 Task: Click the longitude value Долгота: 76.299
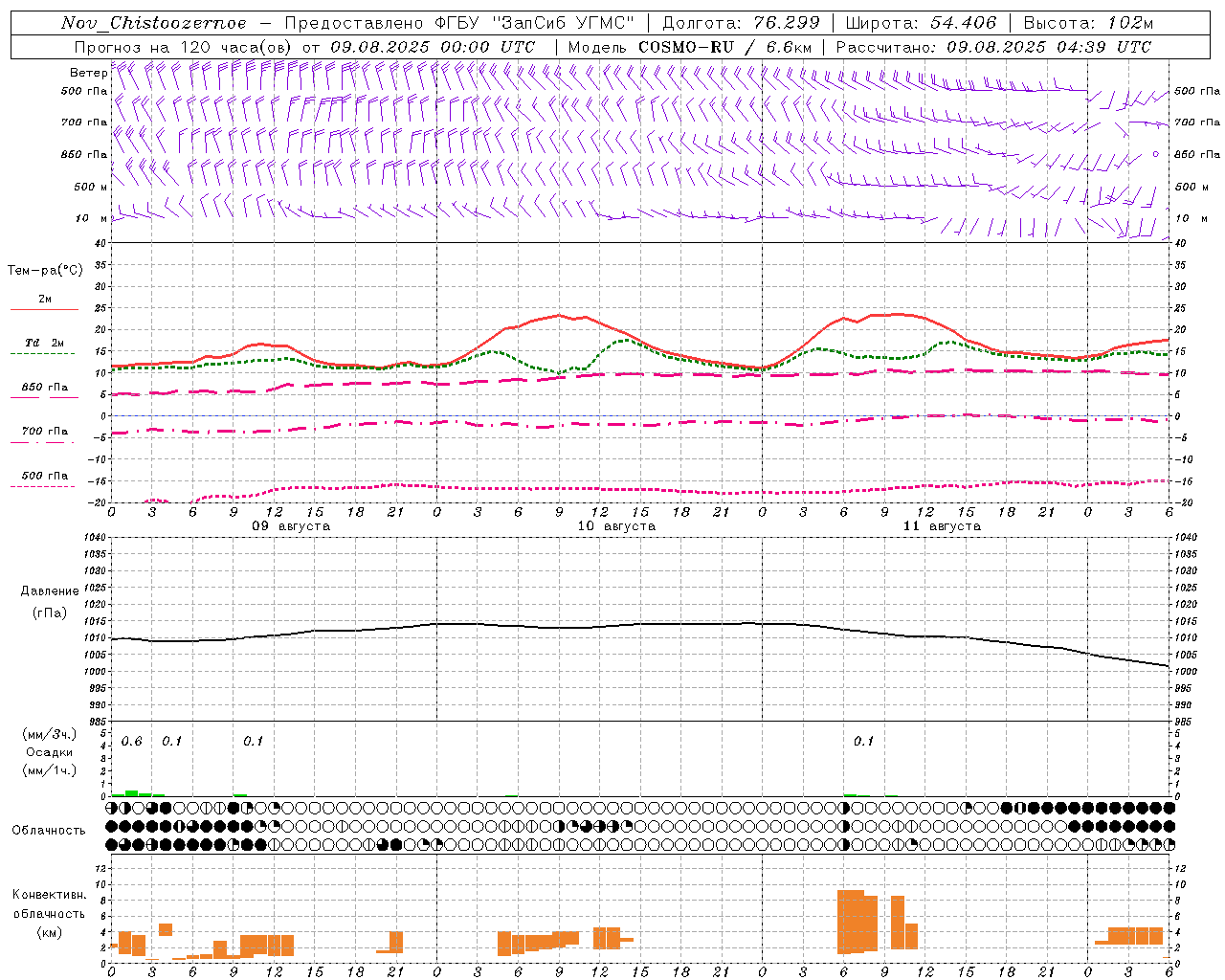tap(741, 23)
